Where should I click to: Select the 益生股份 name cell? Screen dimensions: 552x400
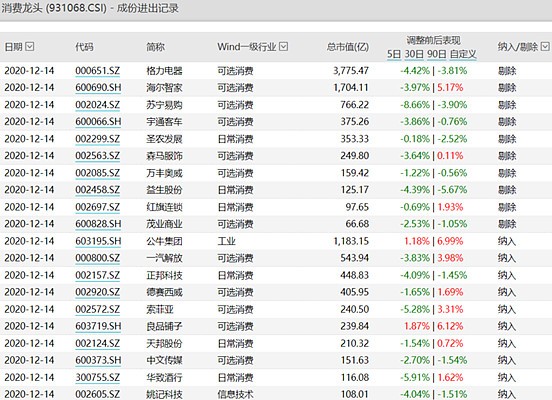point(164,190)
